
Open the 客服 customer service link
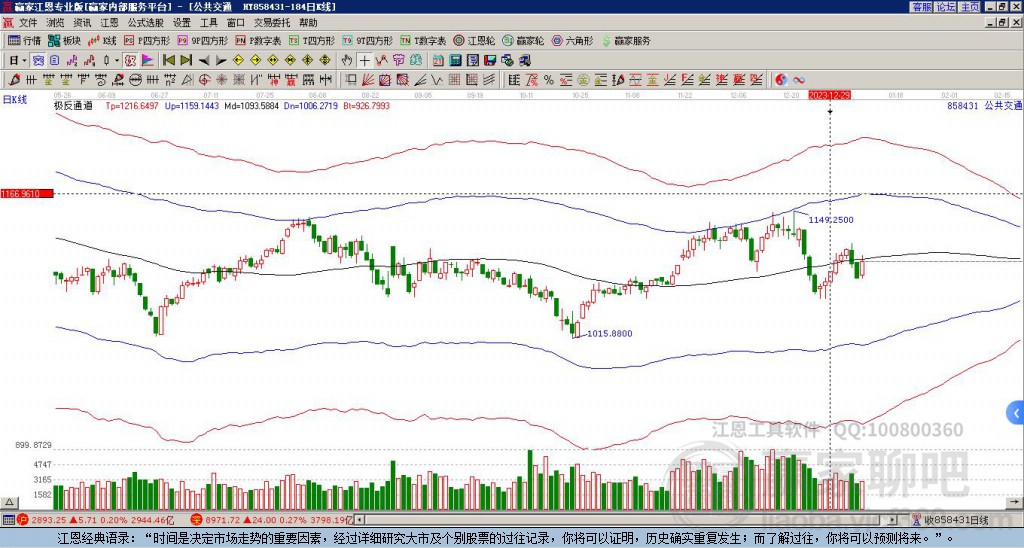point(921,7)
